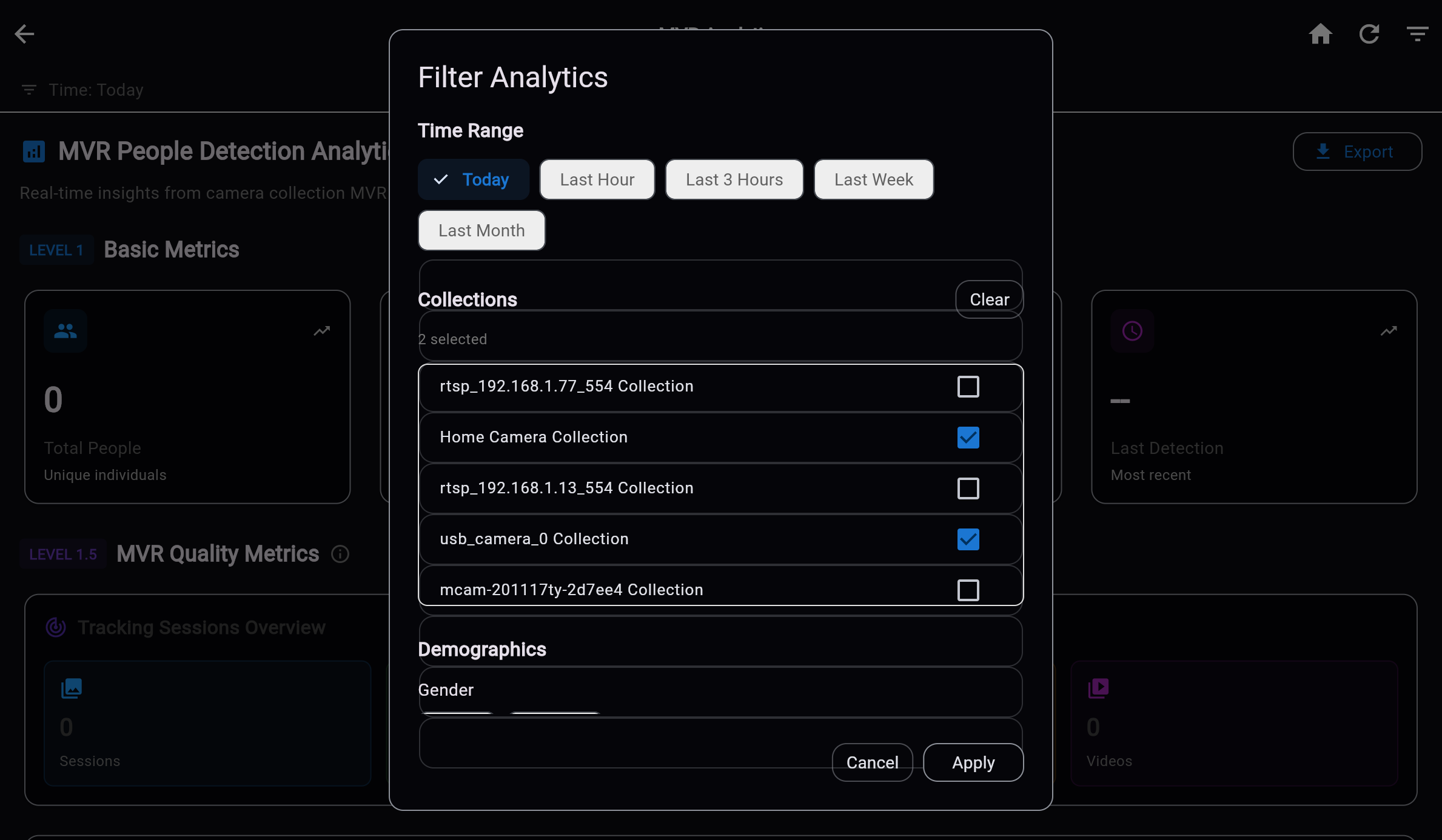Screen dimensions: 1442x840
Task: Click the sparkline trend icon on Total People card
Action: coord(321,331)
